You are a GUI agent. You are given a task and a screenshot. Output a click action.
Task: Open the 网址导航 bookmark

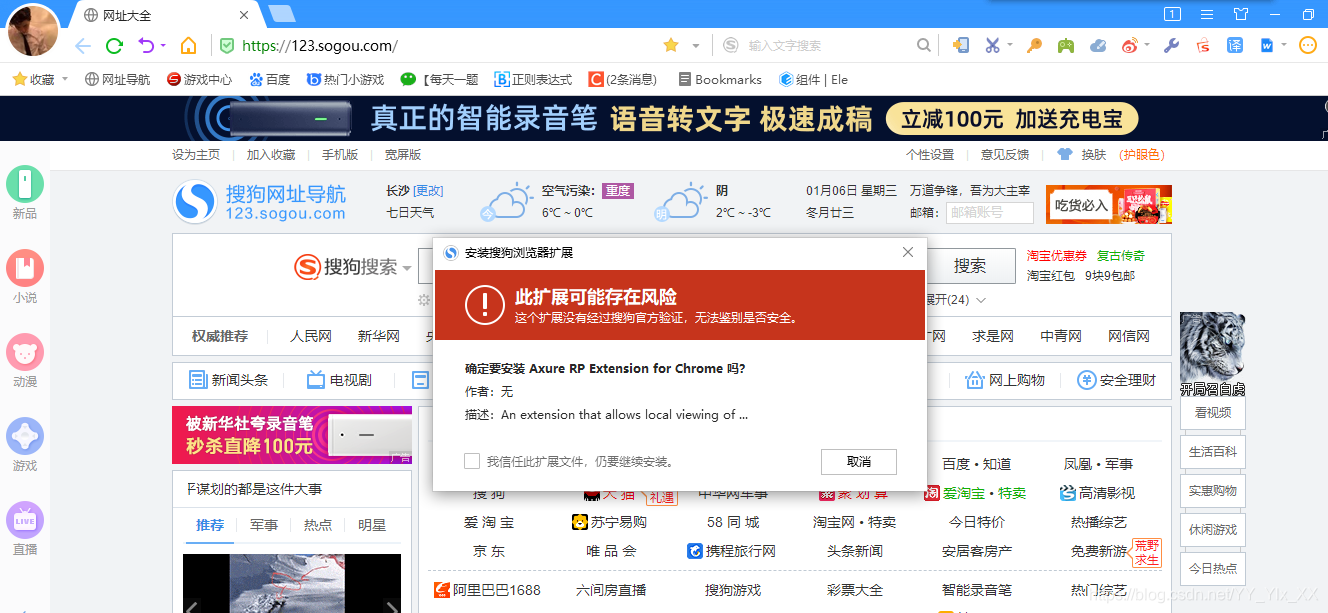pyautogui.click(x=117, y=79)
